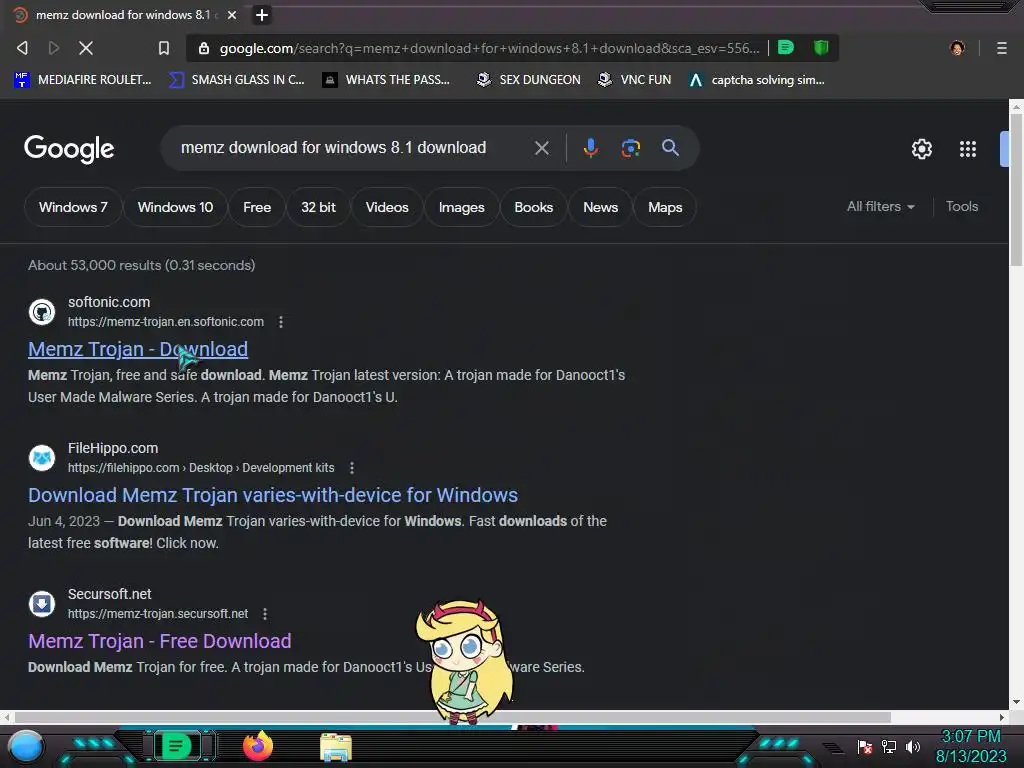
Task: Search by image with the Google Lens icon
Action: pyautogui.click(x=630, y=148)
